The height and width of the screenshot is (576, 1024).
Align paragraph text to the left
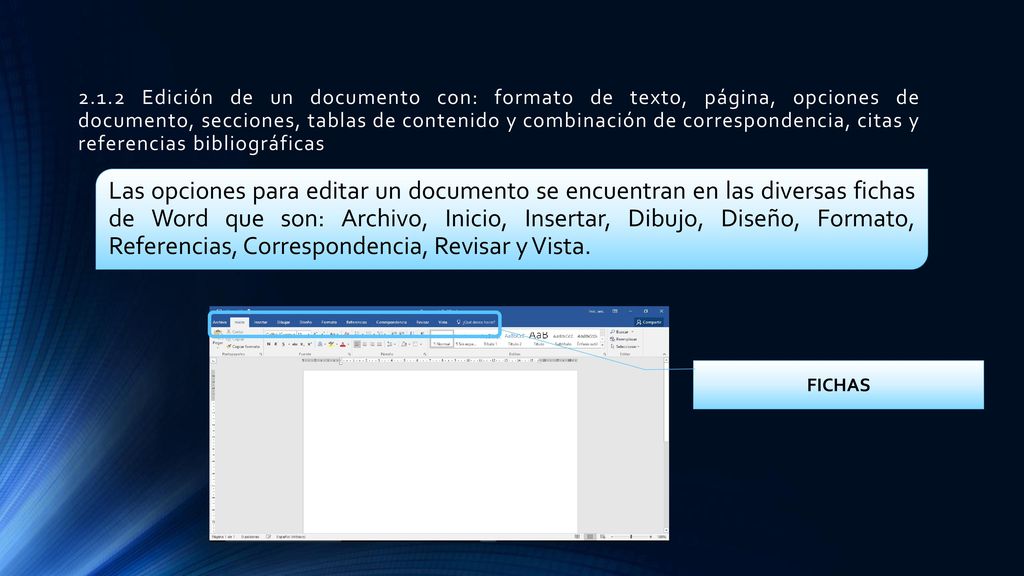pos(357,344)
